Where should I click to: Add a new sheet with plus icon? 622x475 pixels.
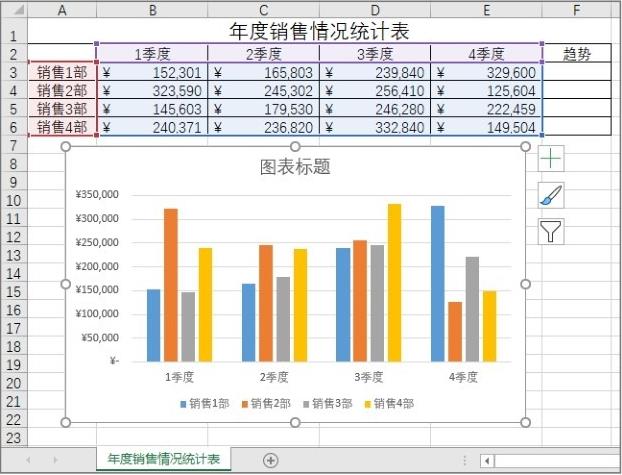click(271, 460)
